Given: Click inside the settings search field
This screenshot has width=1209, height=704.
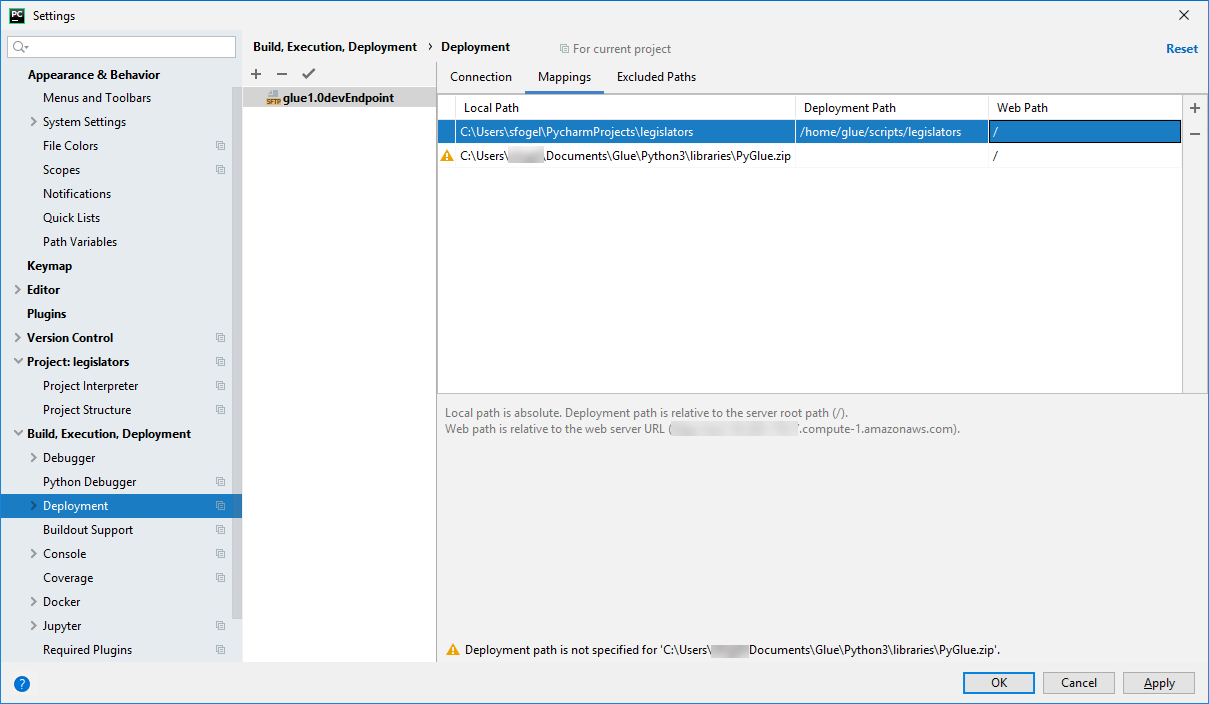Looking at the screenshot, I should pos(120,47).
